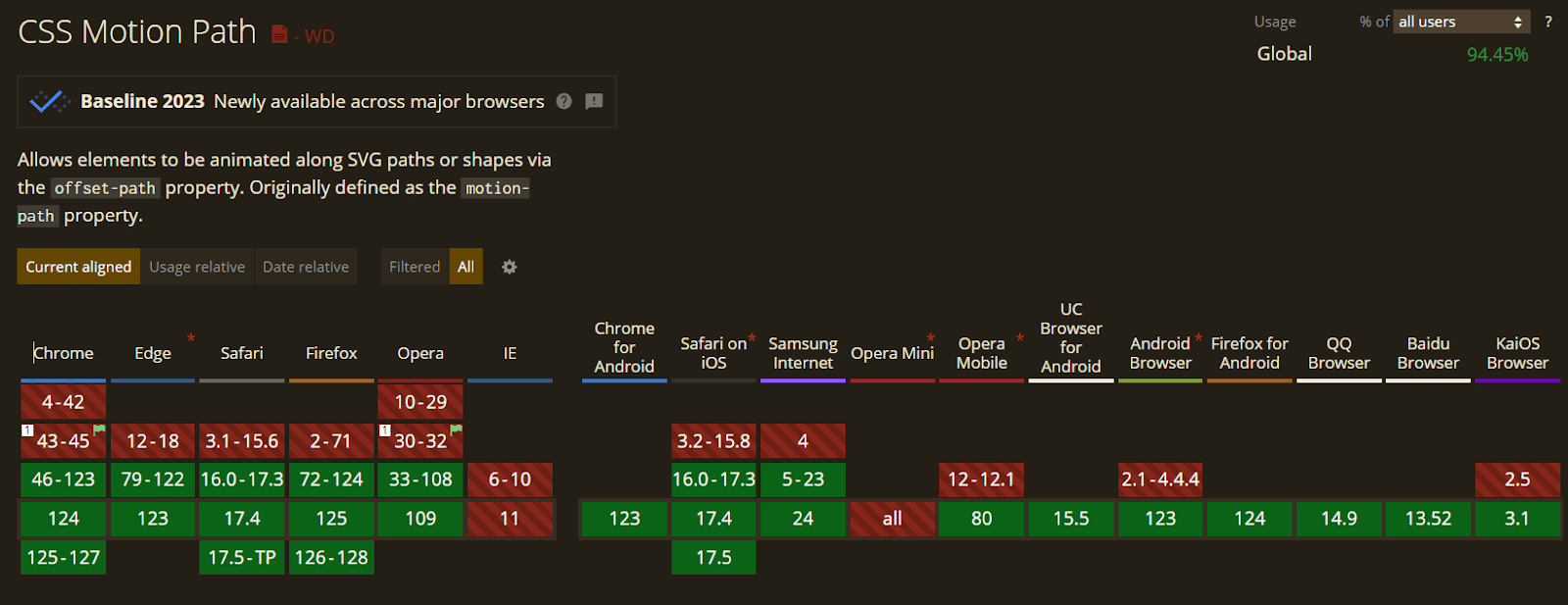This screenshot has height=605, width=1568.
Task: Select Edge 12-18 version cell
Action: [153, 441]
